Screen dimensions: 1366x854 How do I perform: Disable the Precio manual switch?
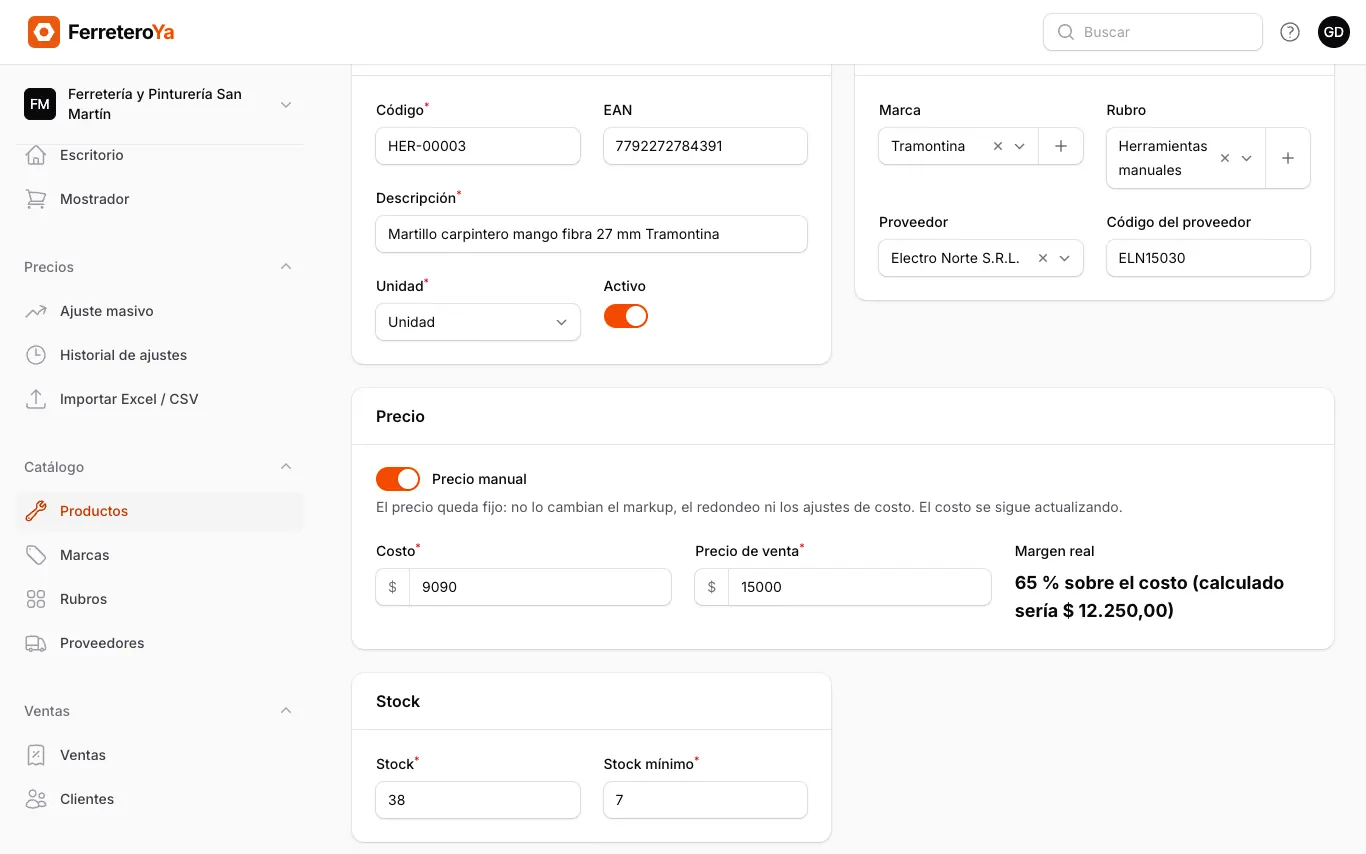pyautogui.click(x=398, y=479)
